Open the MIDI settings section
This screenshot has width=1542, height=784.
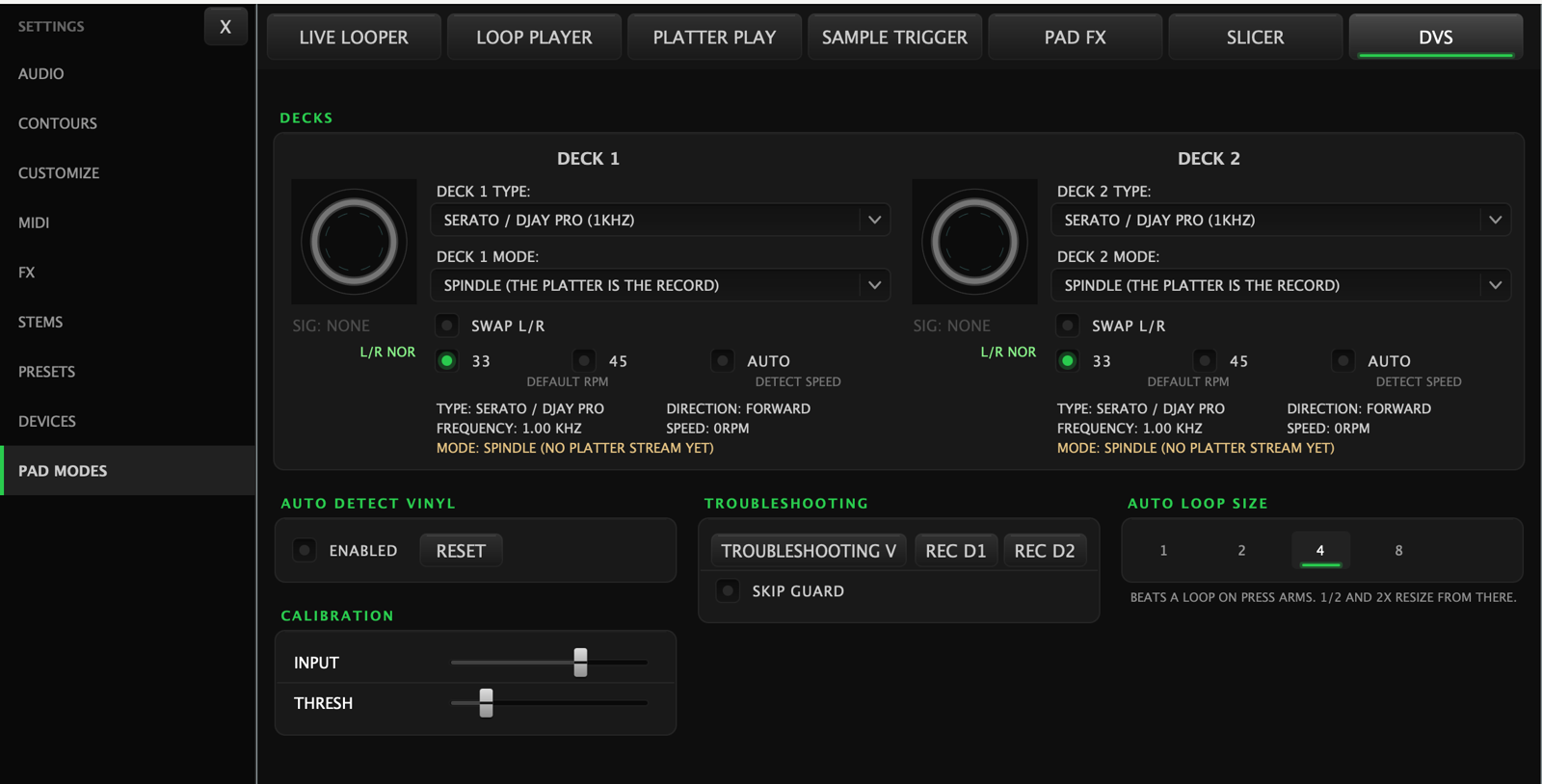tap(127, 222)
